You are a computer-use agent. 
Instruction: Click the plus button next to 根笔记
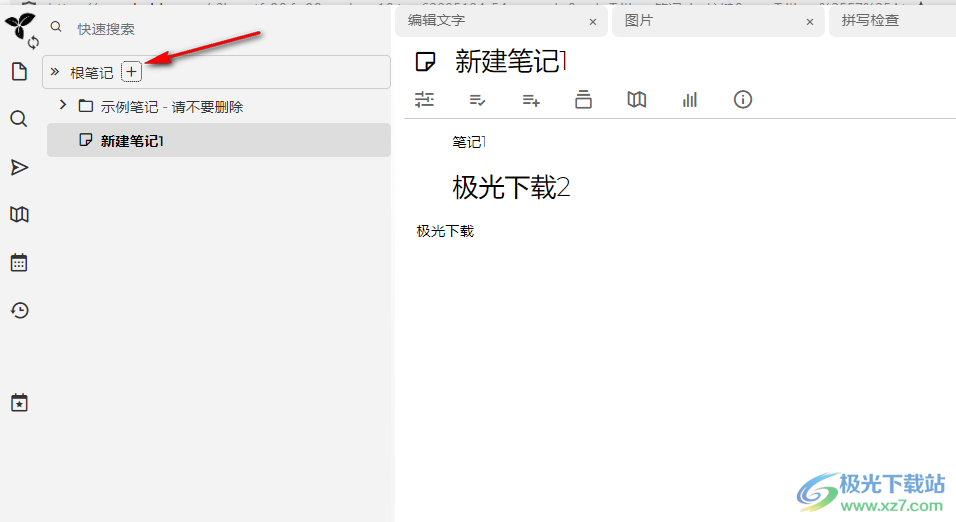pos(132,71)
